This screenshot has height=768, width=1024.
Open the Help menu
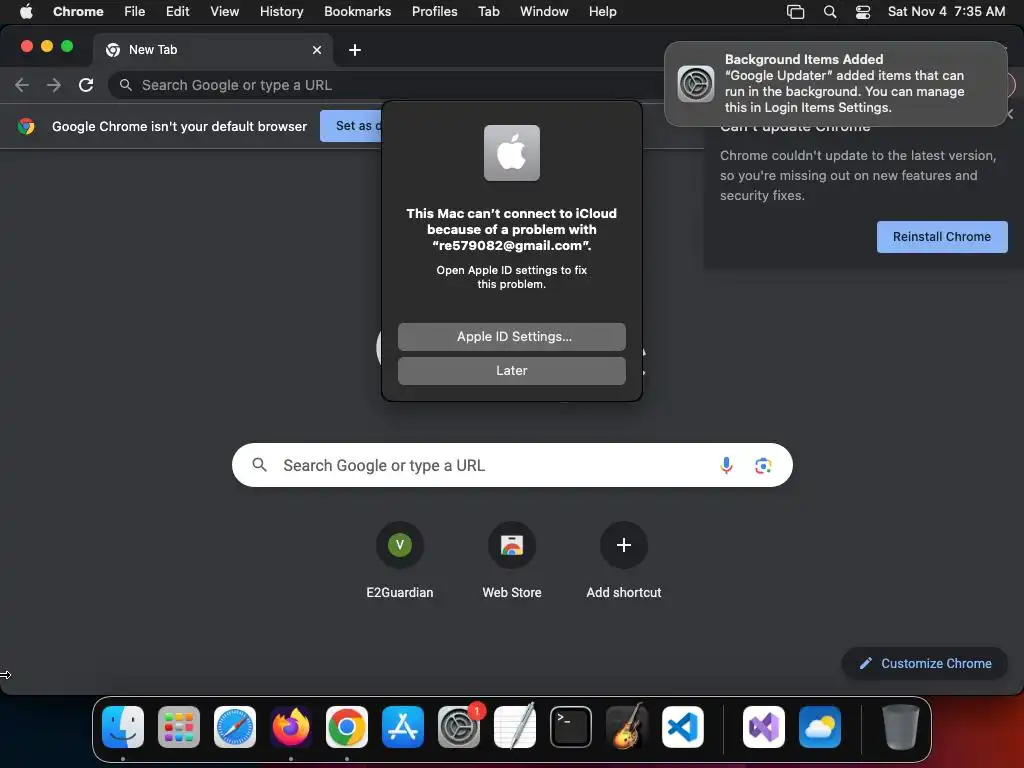(602, 11)
